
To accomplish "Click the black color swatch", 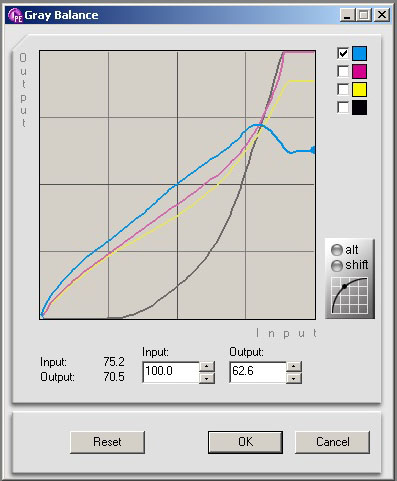I will click(x=359, y=107).
